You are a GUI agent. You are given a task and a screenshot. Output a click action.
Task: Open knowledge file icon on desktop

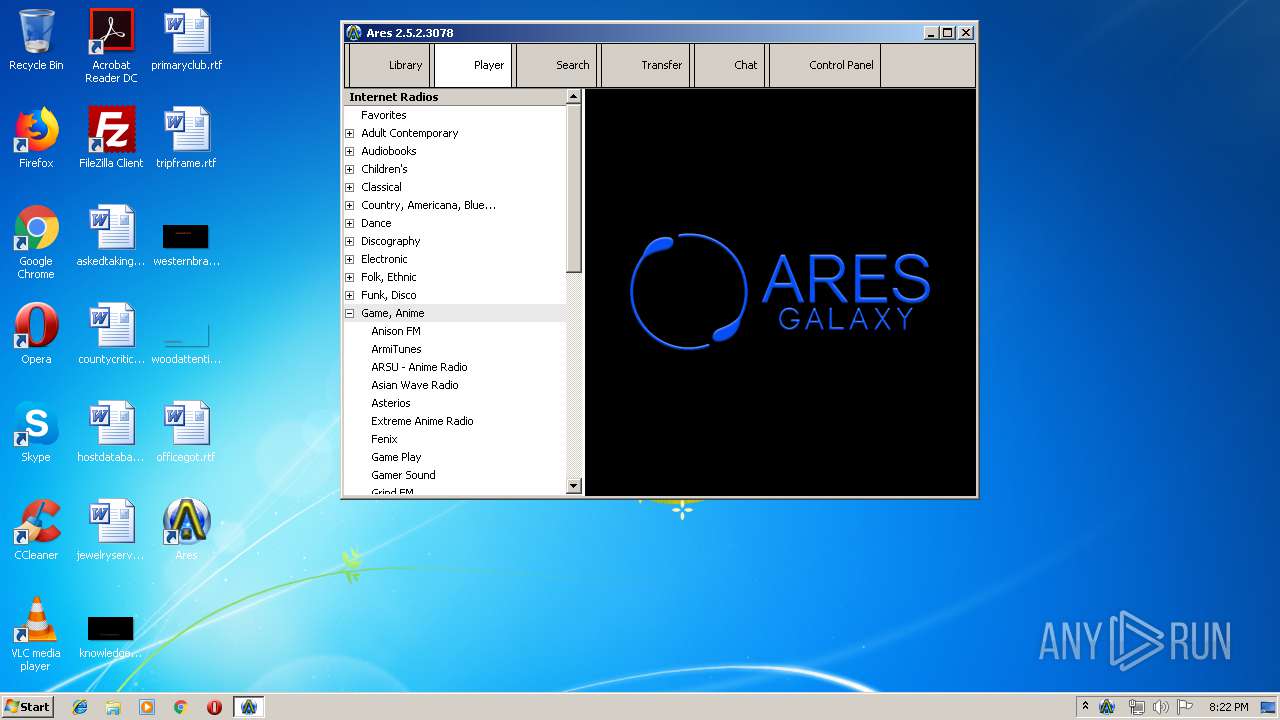pyautogui.click(x=111, y=637)
